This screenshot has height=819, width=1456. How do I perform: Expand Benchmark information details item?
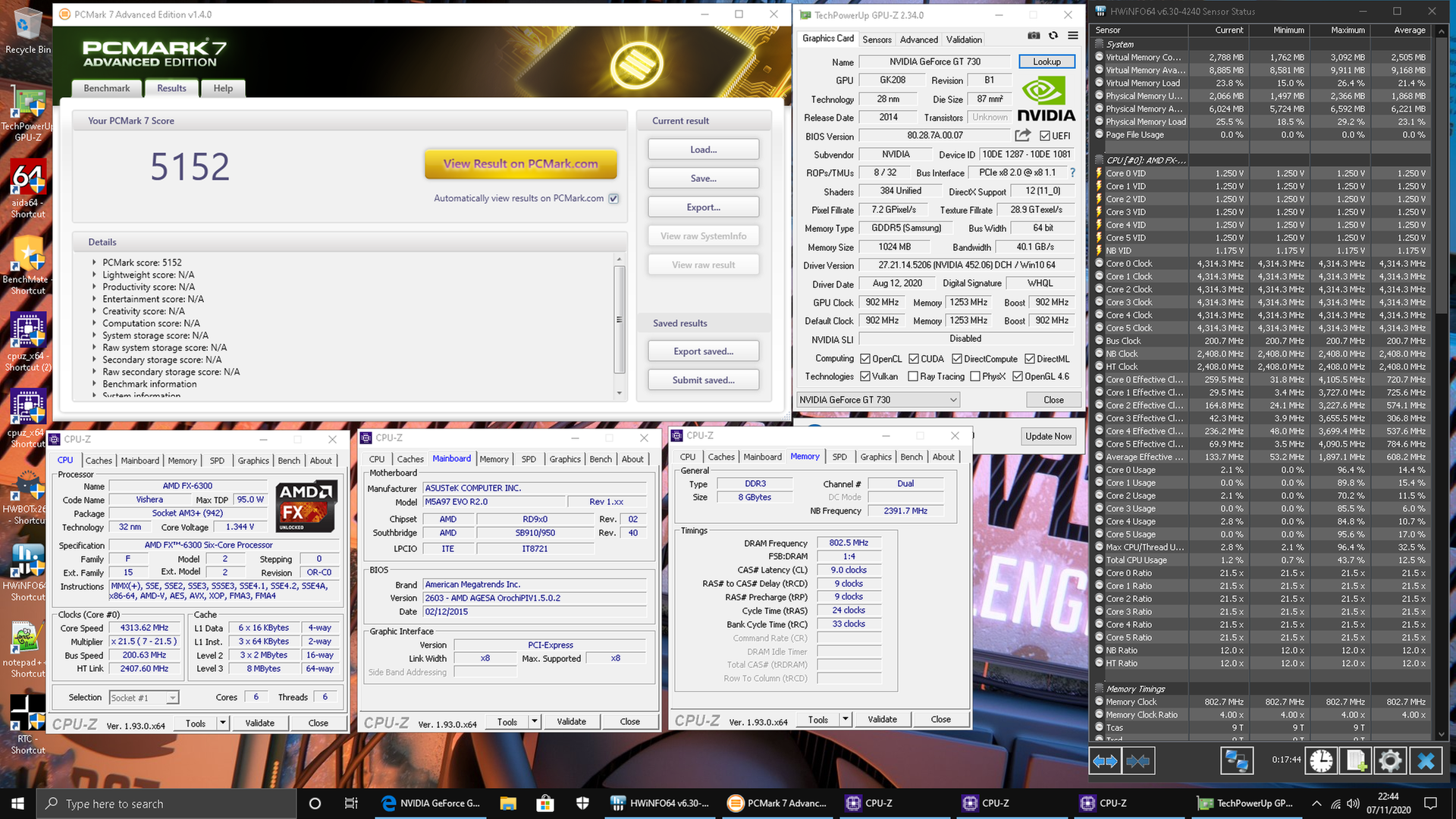[95, 384]
